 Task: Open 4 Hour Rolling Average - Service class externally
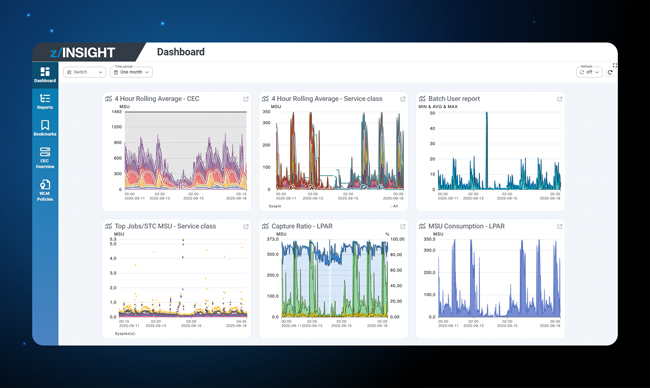[403, 99]
